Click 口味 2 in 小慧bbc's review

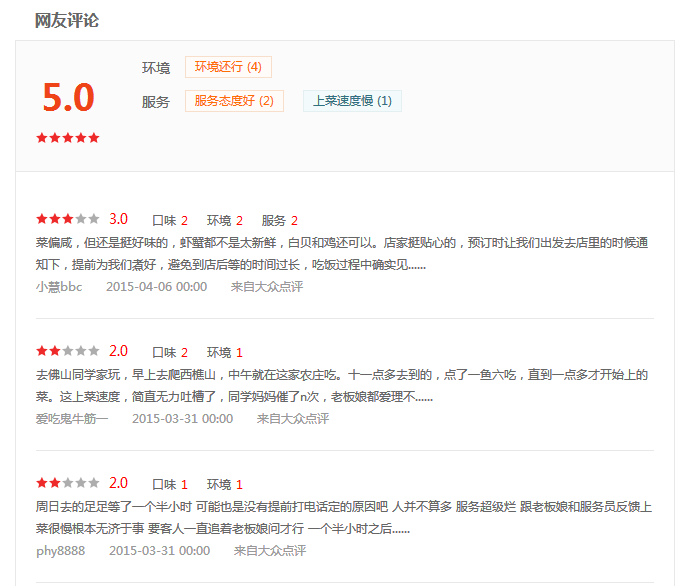point(170,220)
